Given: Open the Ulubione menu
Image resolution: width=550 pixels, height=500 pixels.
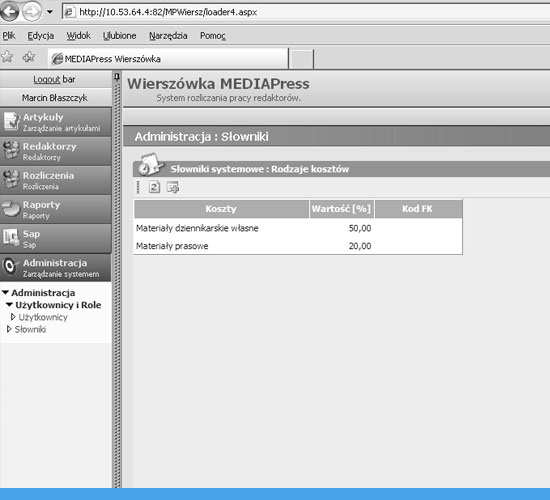Looking at the screenshot, I should click(x=119, y=35).
